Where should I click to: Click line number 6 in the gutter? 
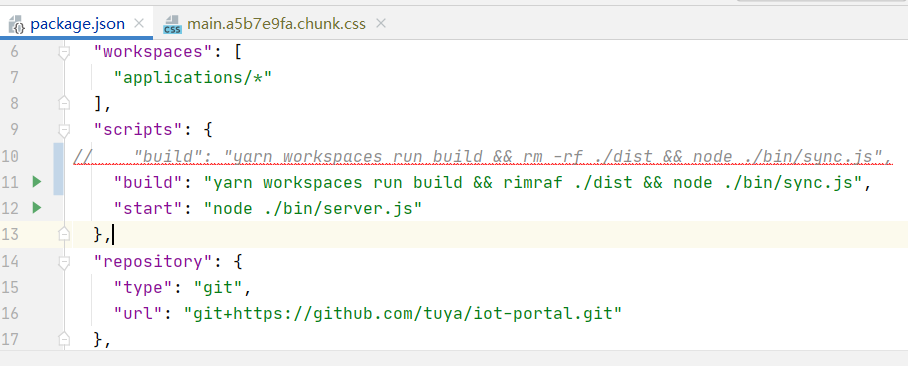14,52
